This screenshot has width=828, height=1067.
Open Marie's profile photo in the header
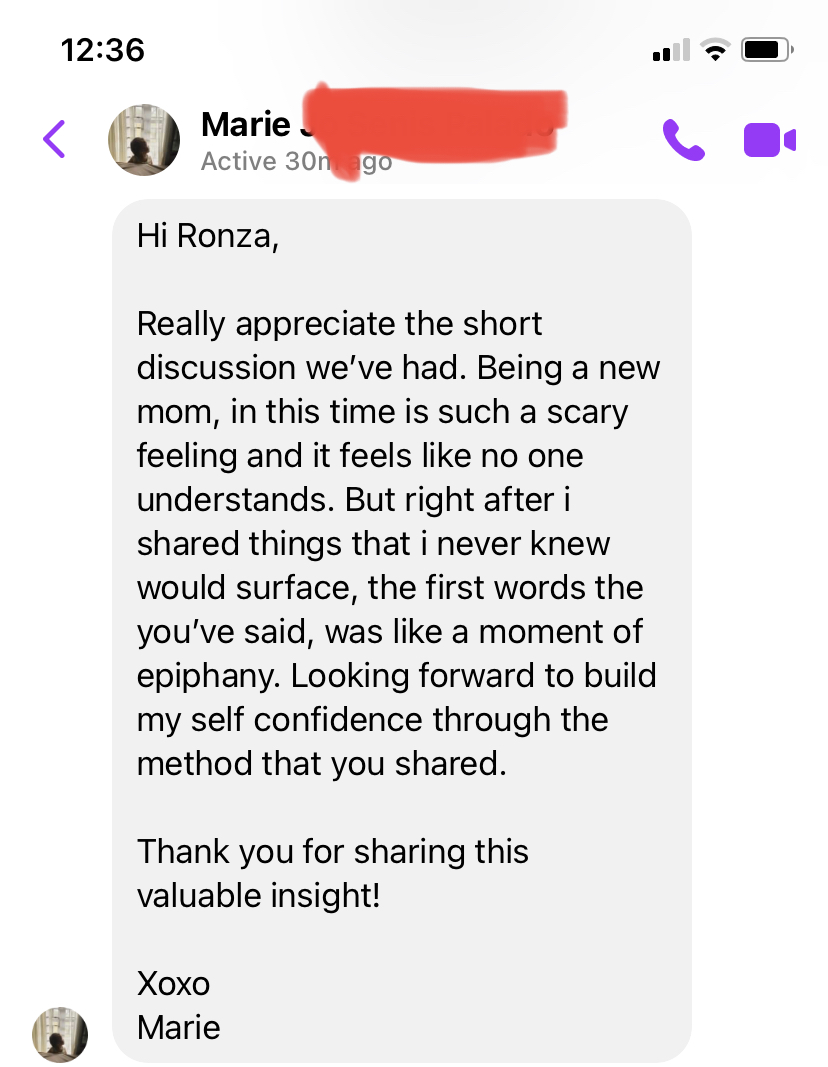(144, 140)
